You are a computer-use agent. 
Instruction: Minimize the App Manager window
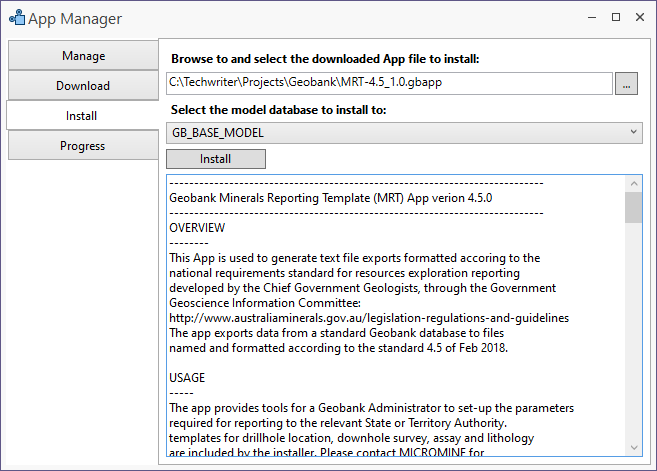tap(592, 18)
